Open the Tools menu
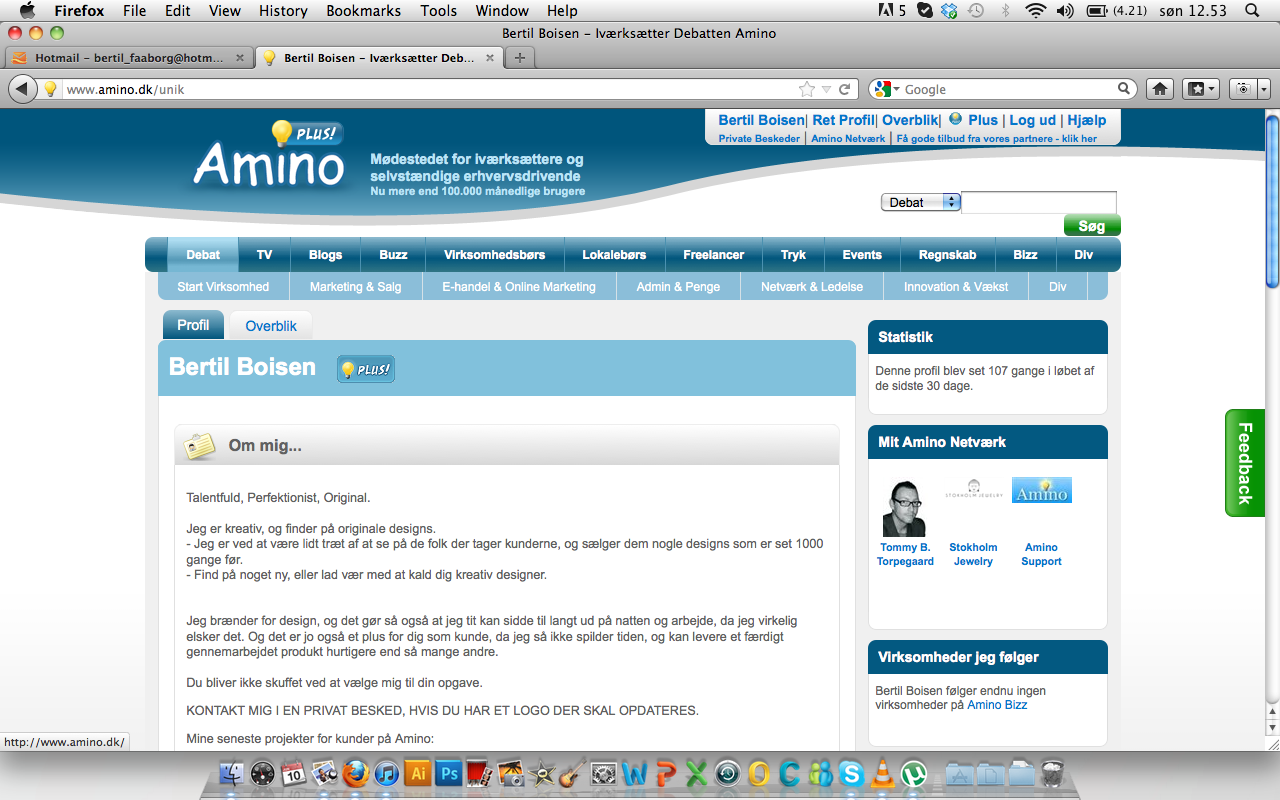1280x800 pixels. coord(438,11)
